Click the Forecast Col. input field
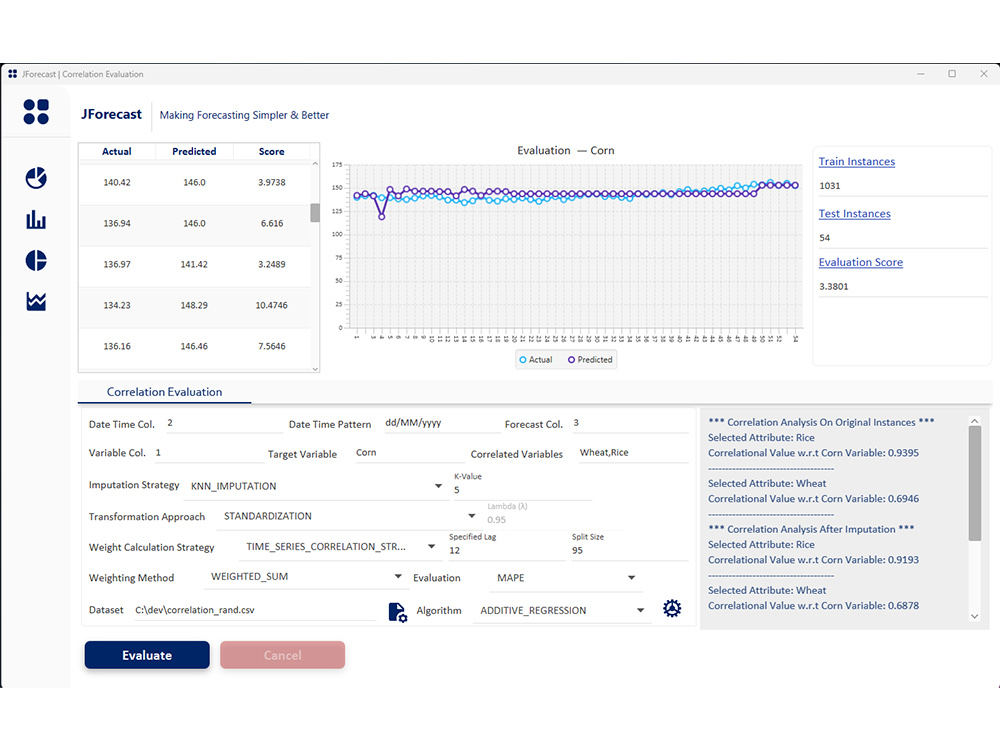This screenshot has width=1000, height=750. [x=630, y=423]
